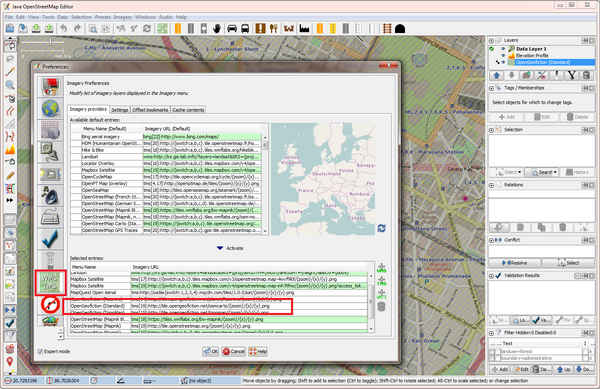The image size is (600, 389).
Task: Collapse the Tags / Memberships panel
Action: (491, 88)
